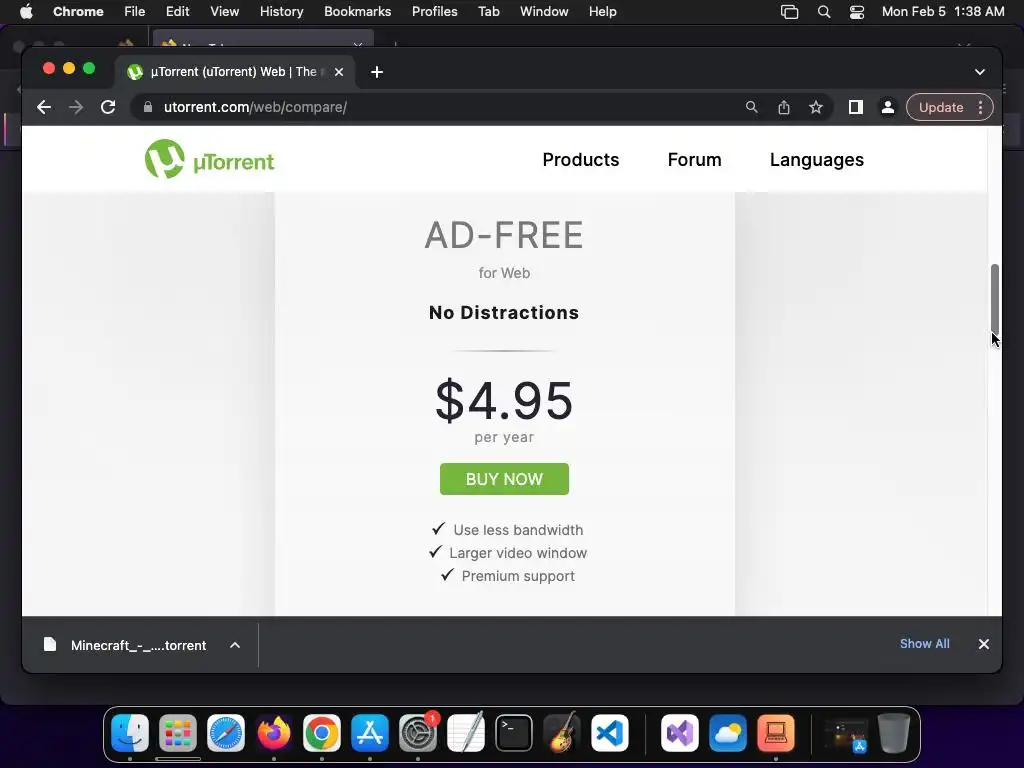Reload the current page
The height and width of the screenshot is (768, 1024).
[x=108, y=107]
